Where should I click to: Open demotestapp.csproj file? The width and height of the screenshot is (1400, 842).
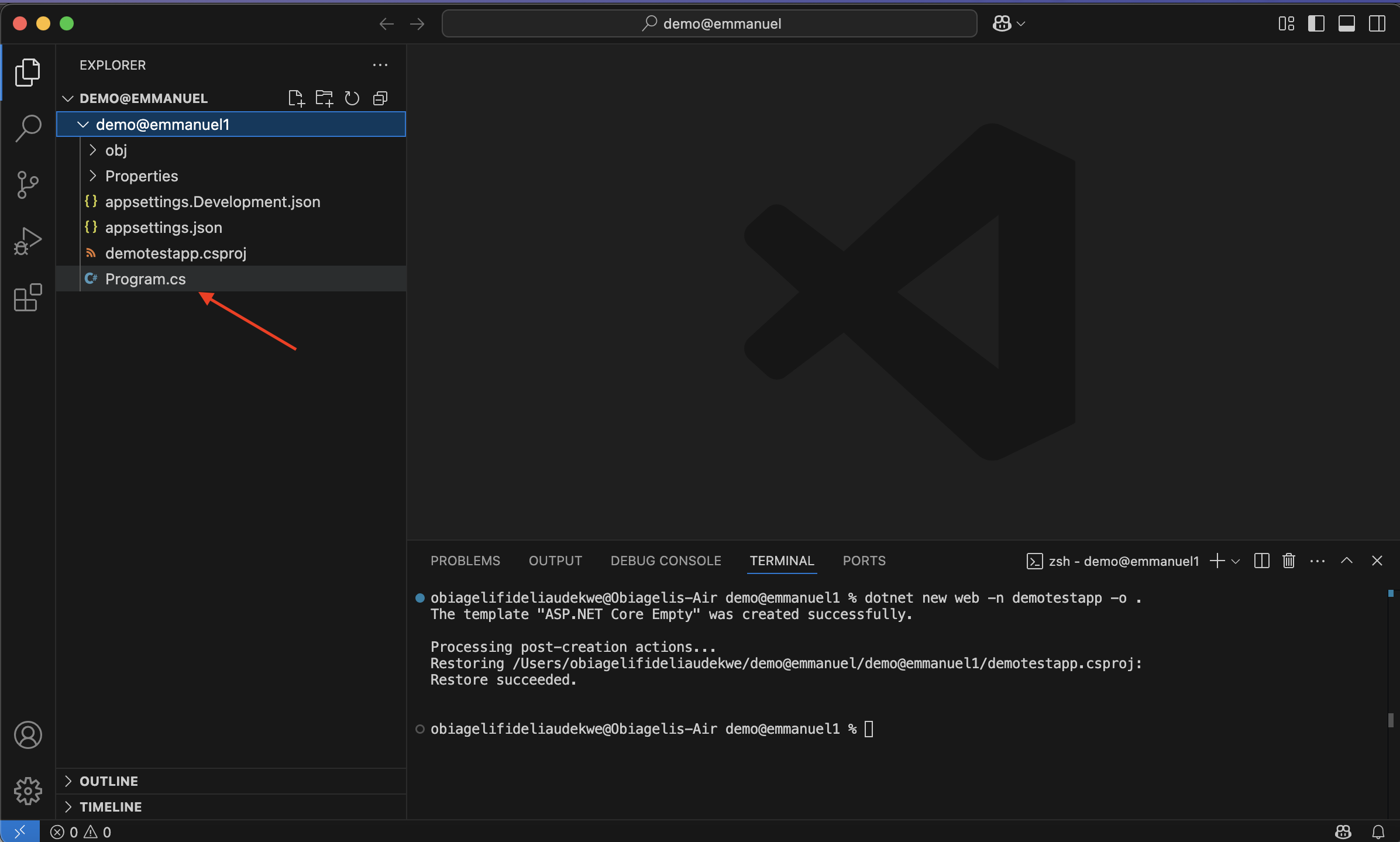[x=231, y=253]
